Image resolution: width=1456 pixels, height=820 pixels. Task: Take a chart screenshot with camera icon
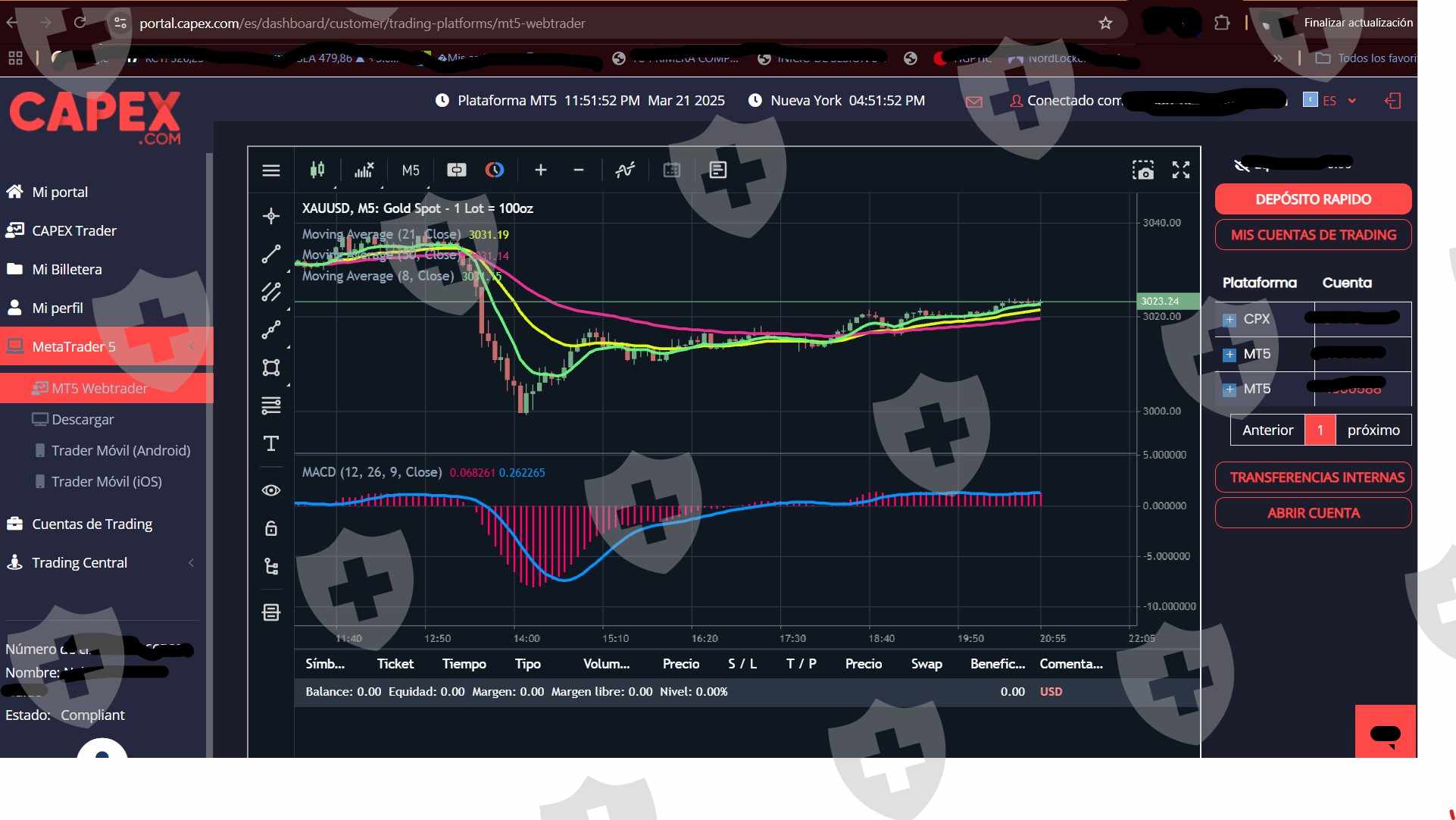pos(1142,170)
